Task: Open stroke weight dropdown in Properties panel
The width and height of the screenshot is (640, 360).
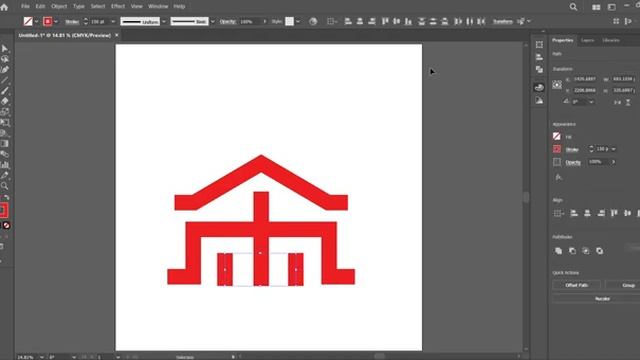Action: pos(613,149)
